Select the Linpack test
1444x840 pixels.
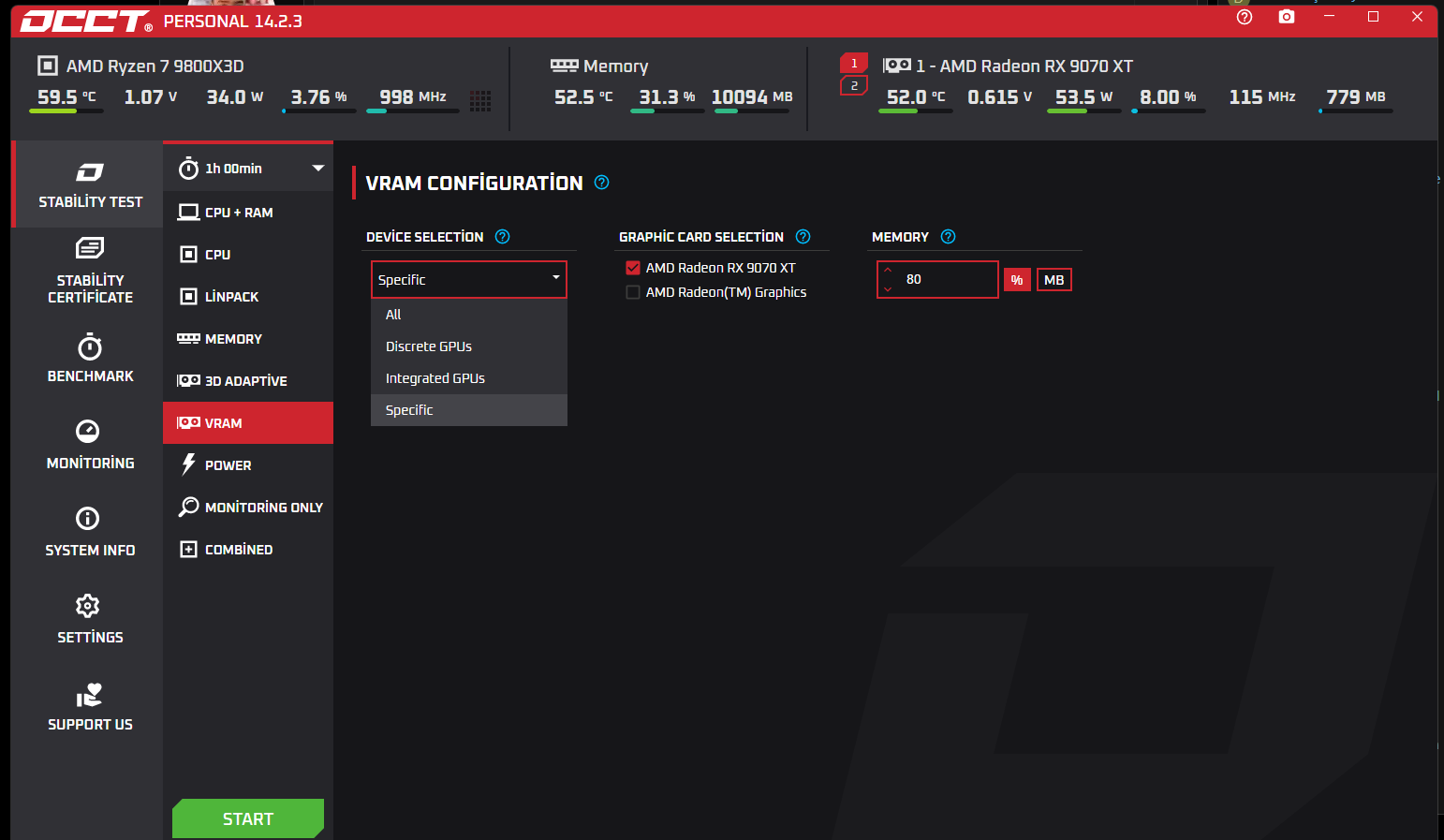[249, 297]
